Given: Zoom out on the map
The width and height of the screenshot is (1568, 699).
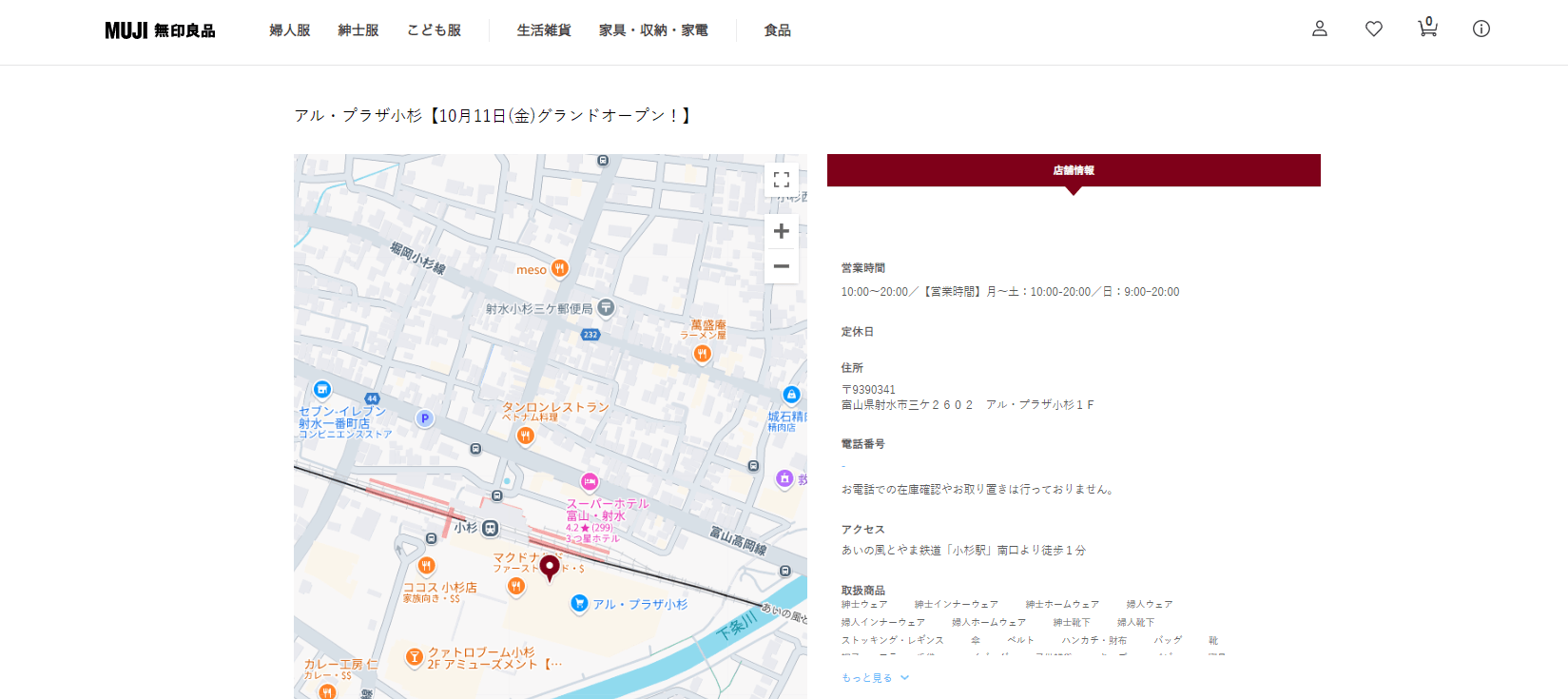Looking at the screenshot, I should click(x=781, y=266).
